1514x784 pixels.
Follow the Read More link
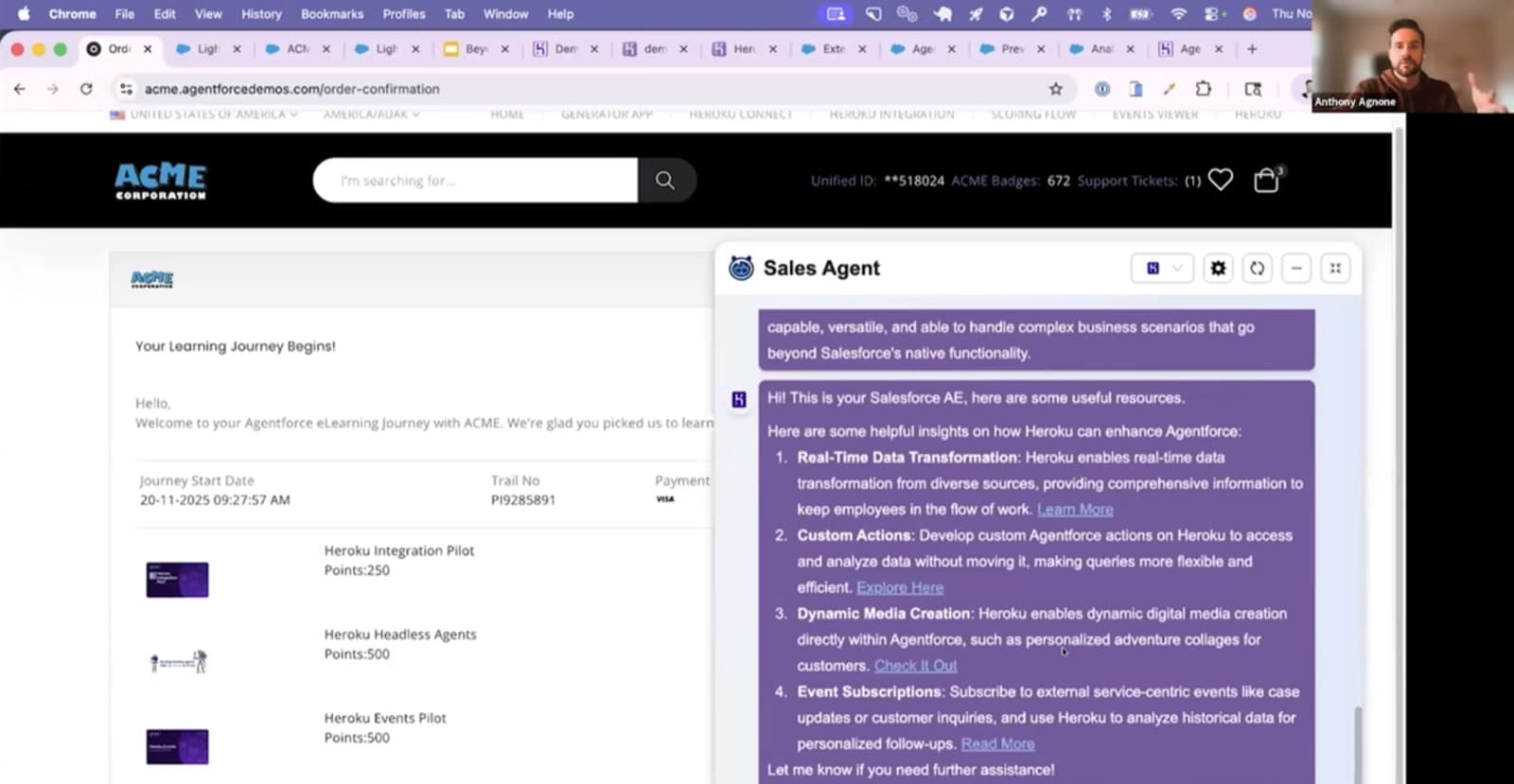(x=997, y=744)
